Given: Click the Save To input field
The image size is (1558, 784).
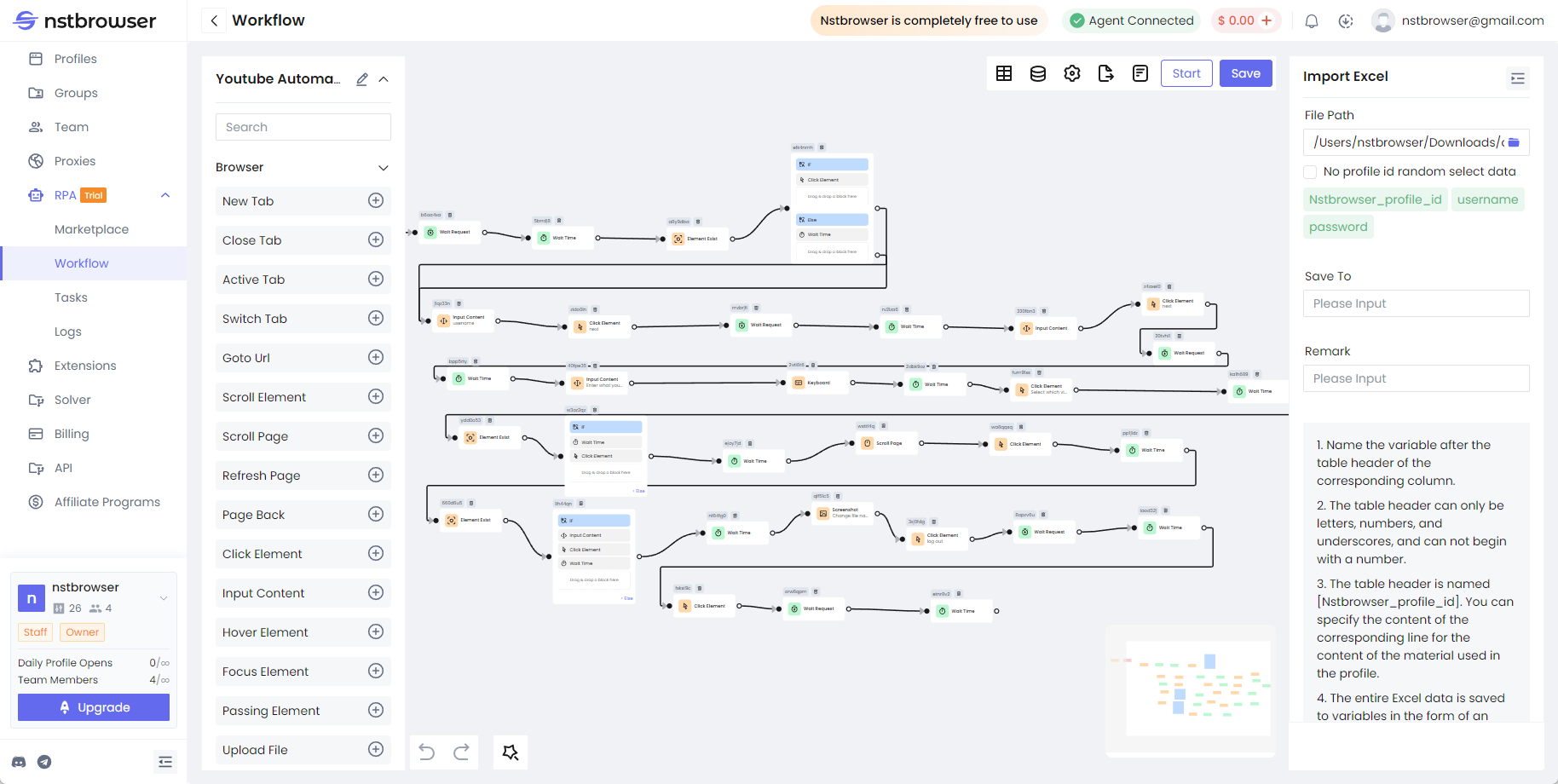Looking at the screenshot, I should [x=1416, y=303].
